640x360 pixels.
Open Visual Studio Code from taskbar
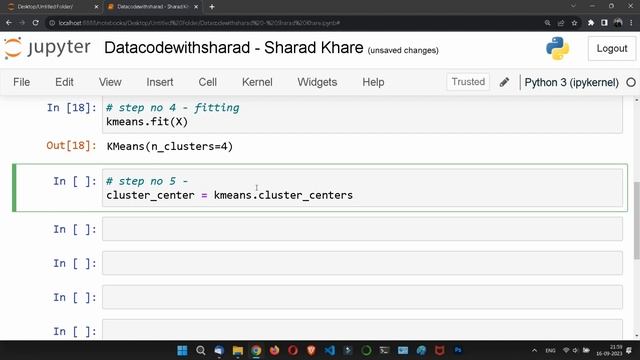click(x=329, y=350)
